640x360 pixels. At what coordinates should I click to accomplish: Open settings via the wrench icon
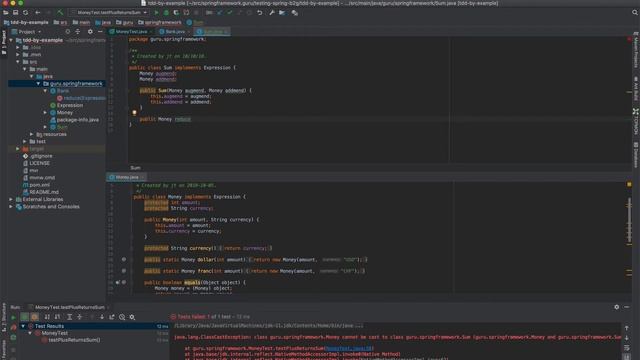[272, 13]
